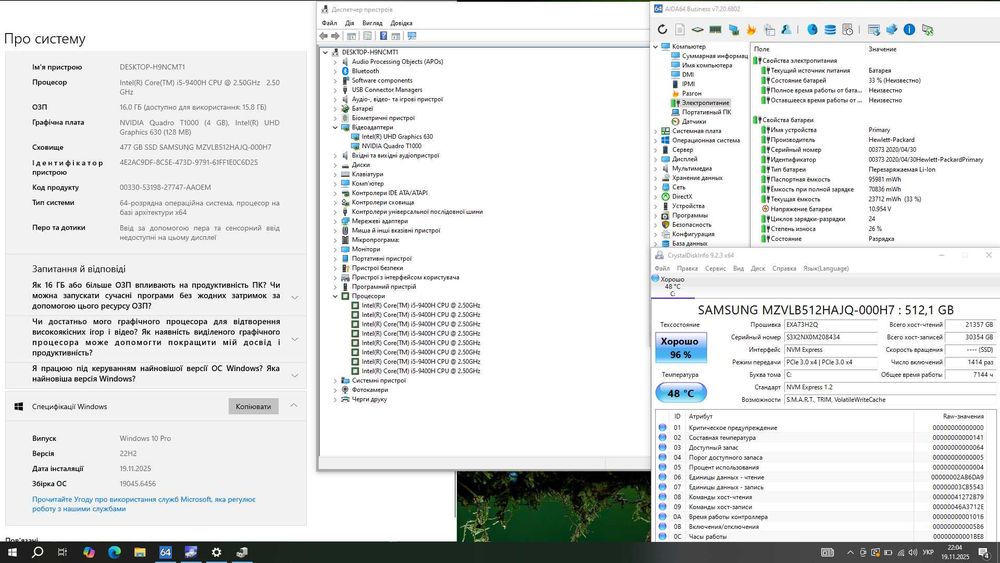Select Intel(R) UHD Graphics 630 device
The width and height of the screenshot is (1000, 563).
[x=397, y=136]
